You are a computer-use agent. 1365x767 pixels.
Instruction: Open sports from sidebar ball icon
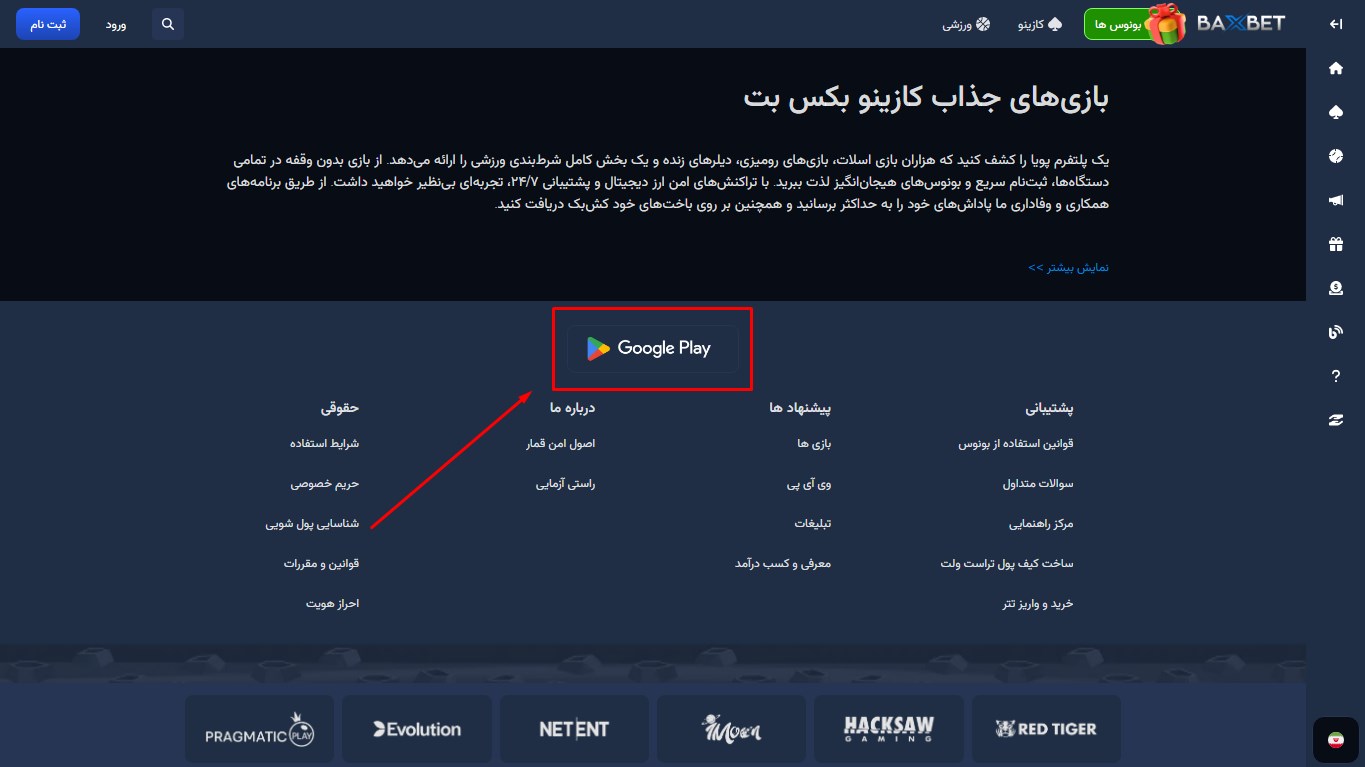pos(1335,156)
